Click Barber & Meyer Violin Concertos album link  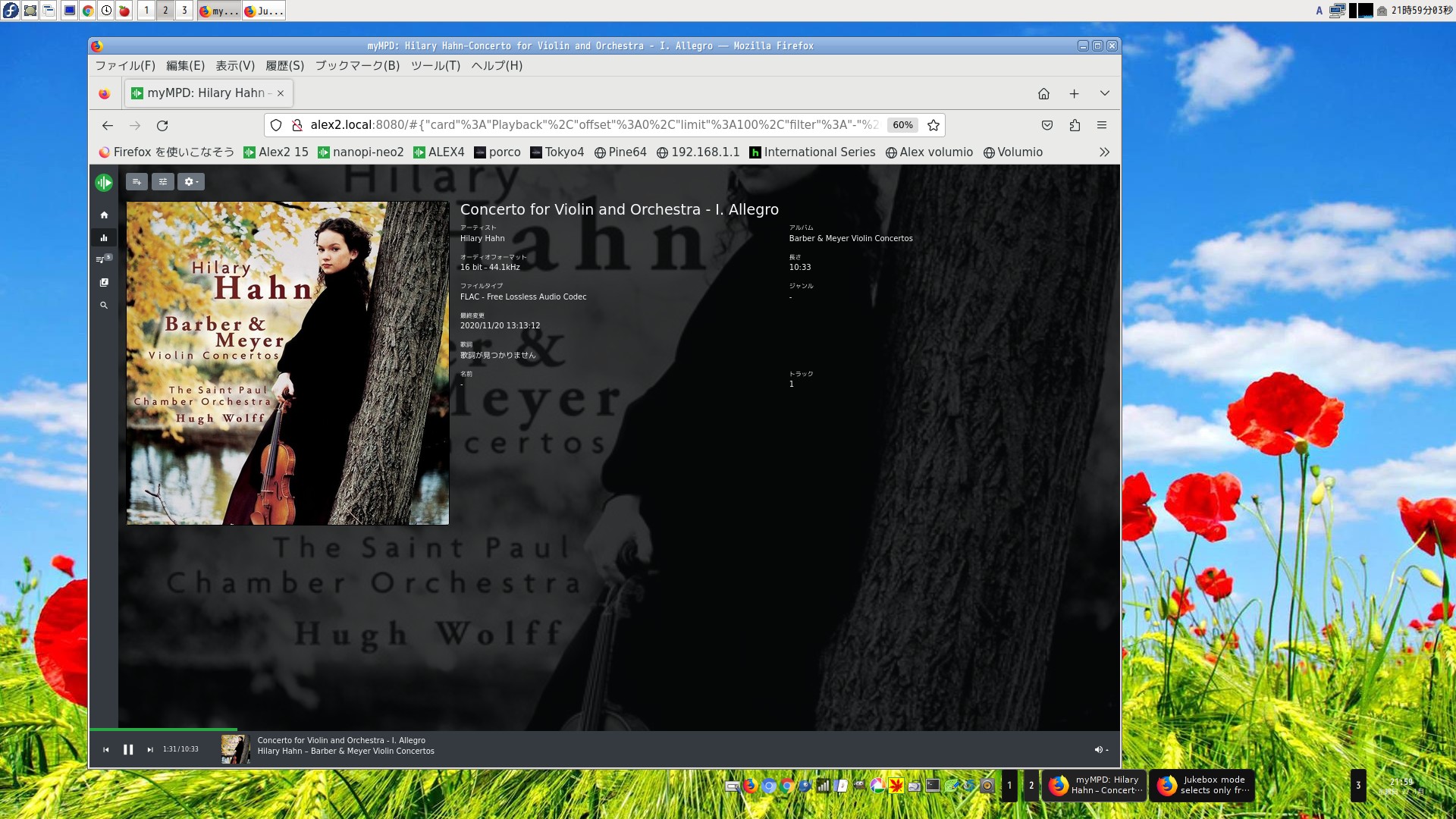(851, 238)
